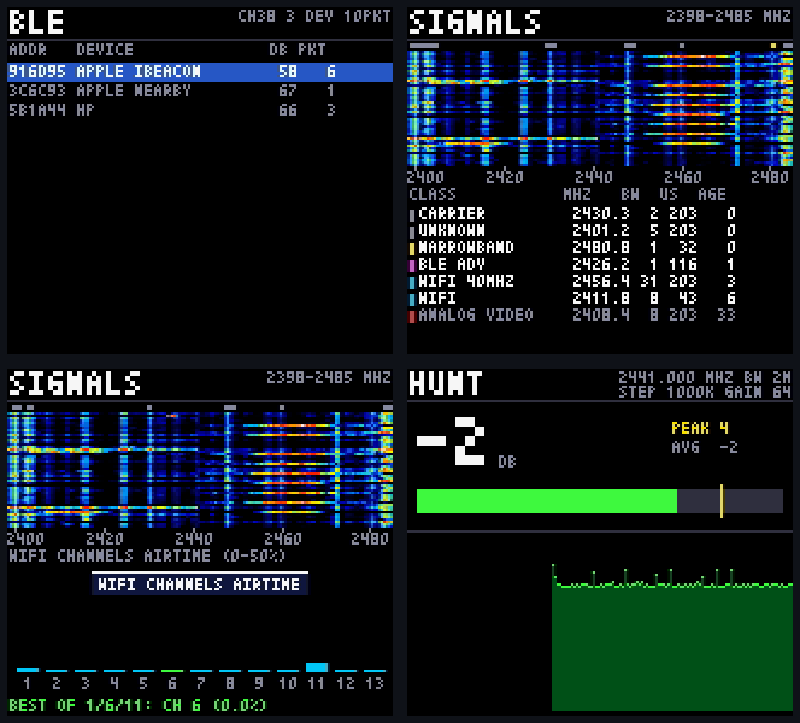Click the ADDR column header in BLE list
The height and width of the screenshot is (723, 800).
pyautogui.click(x=28, y=49)
